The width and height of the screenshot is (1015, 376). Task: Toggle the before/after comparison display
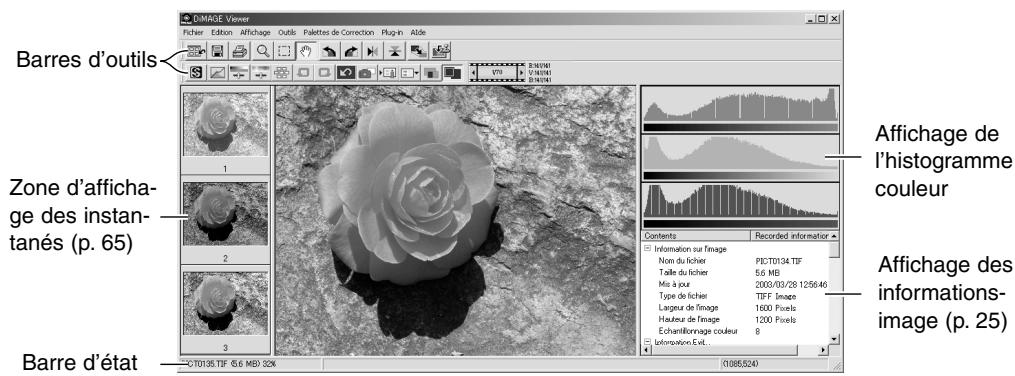(431, 72)
